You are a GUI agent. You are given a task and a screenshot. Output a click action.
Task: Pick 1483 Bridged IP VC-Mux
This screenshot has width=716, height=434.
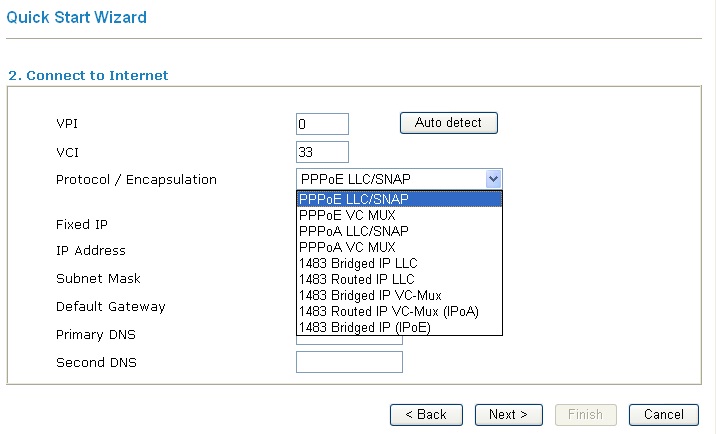coord(399,295)
